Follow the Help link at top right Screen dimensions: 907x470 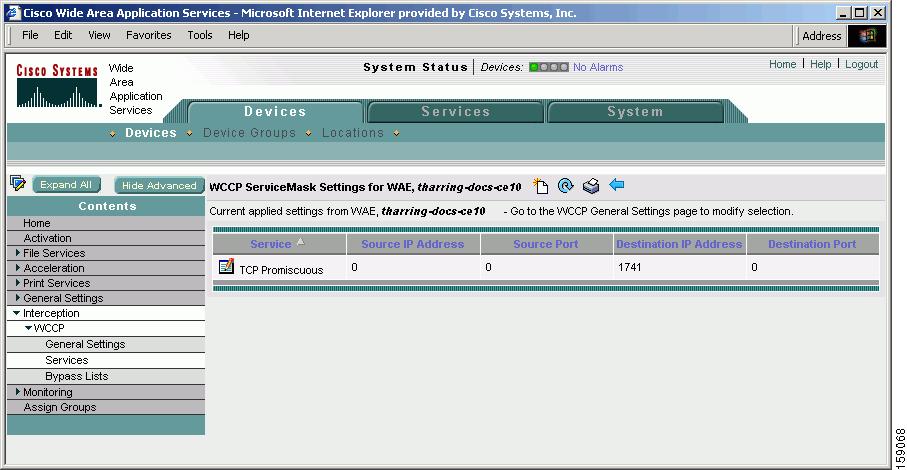820,64
